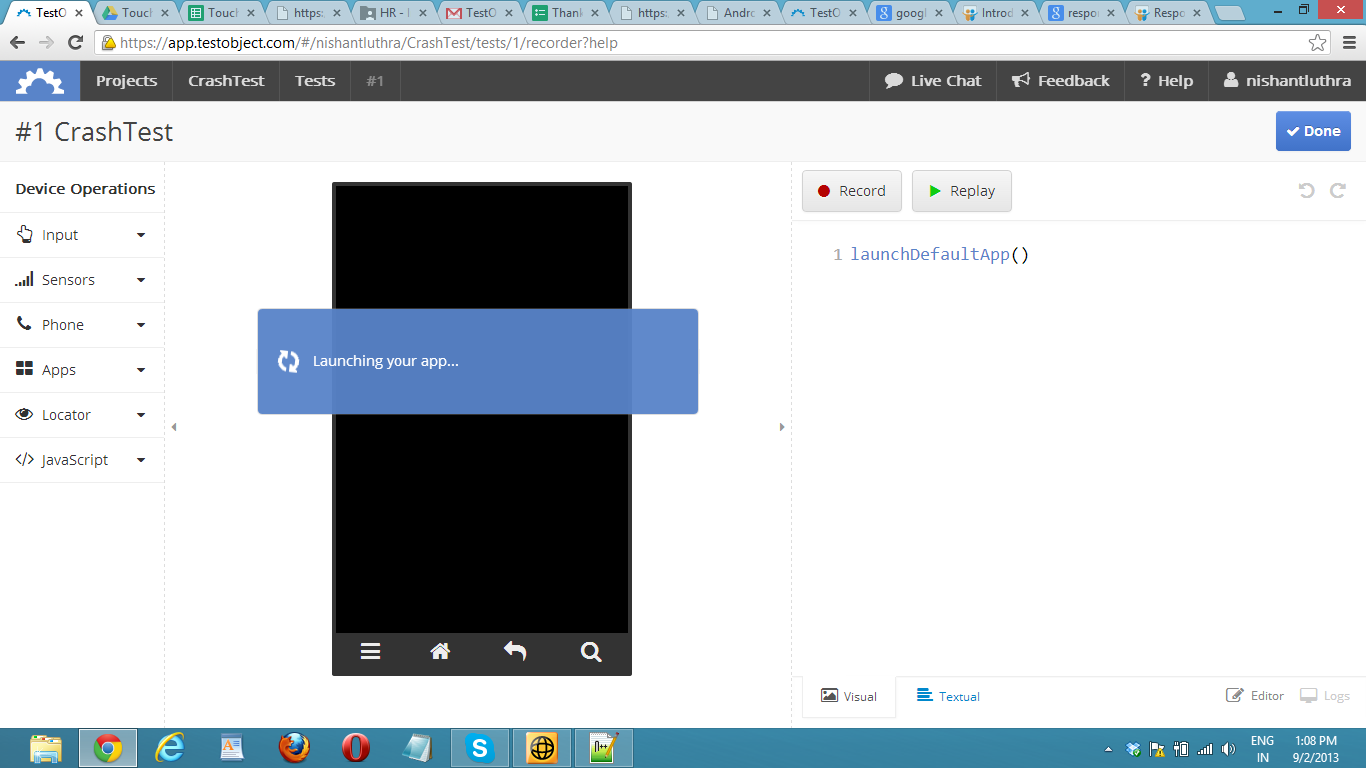1366x768 pixels.
Task: Start recording with the Record button
Action: 852,191
